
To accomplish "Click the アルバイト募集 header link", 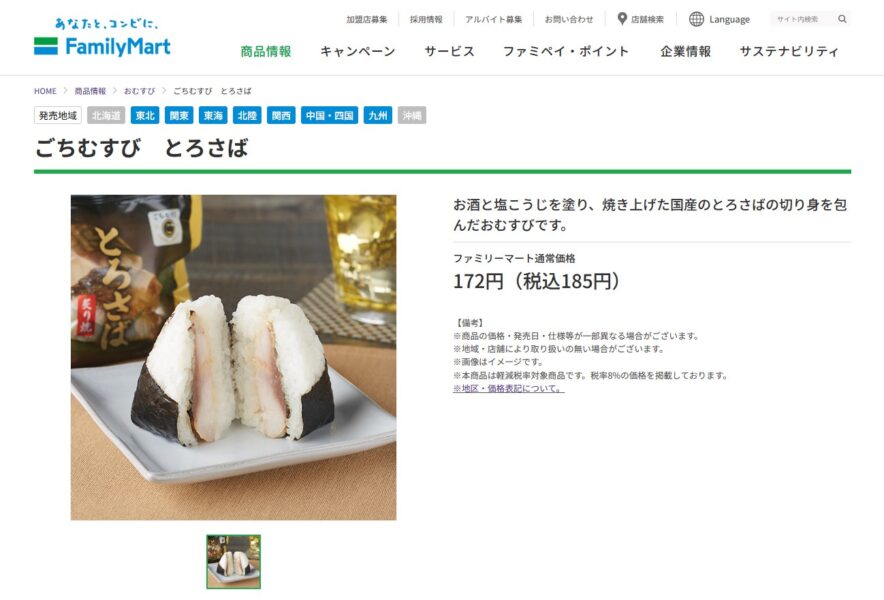I will click(x=493, y=19).
